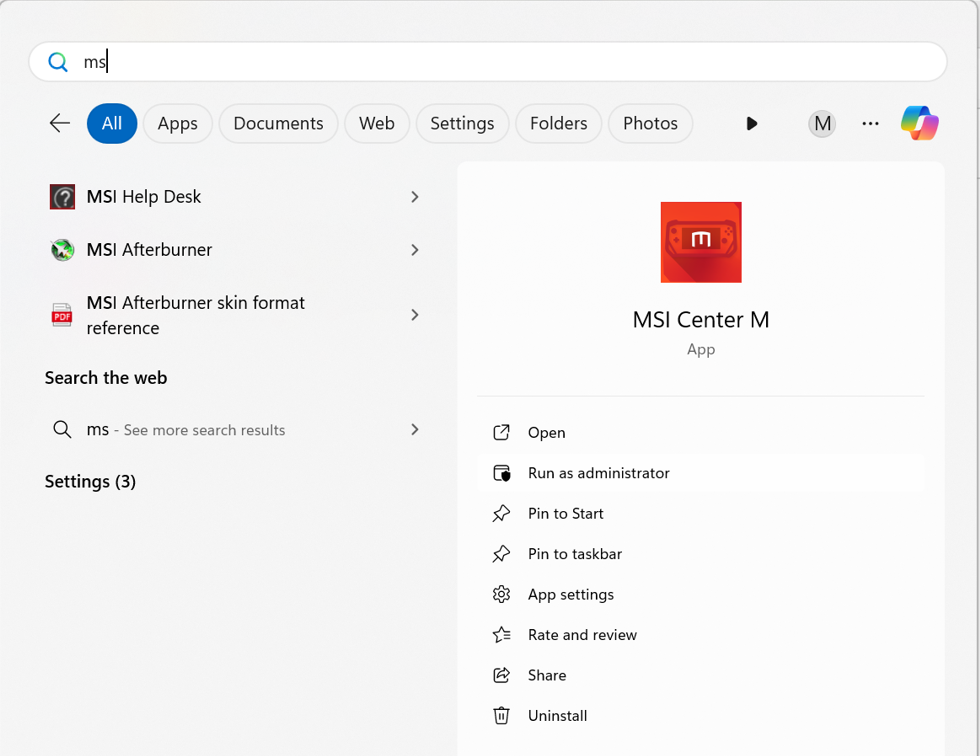Launch MSI Afterburner from results

coord(149,250)
